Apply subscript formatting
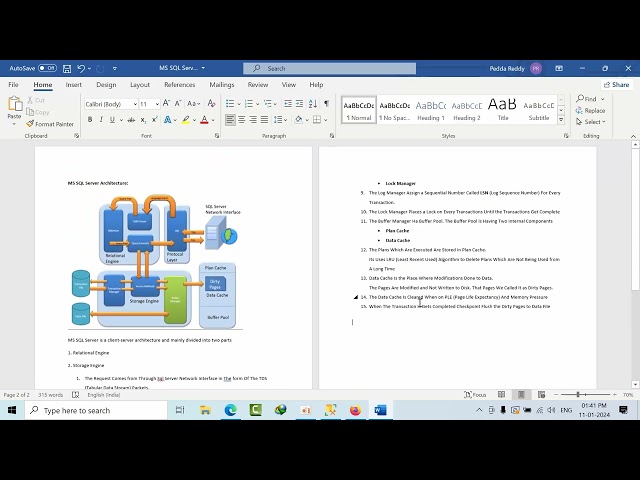The image size is (640, 480). click(x=143, y=120)
